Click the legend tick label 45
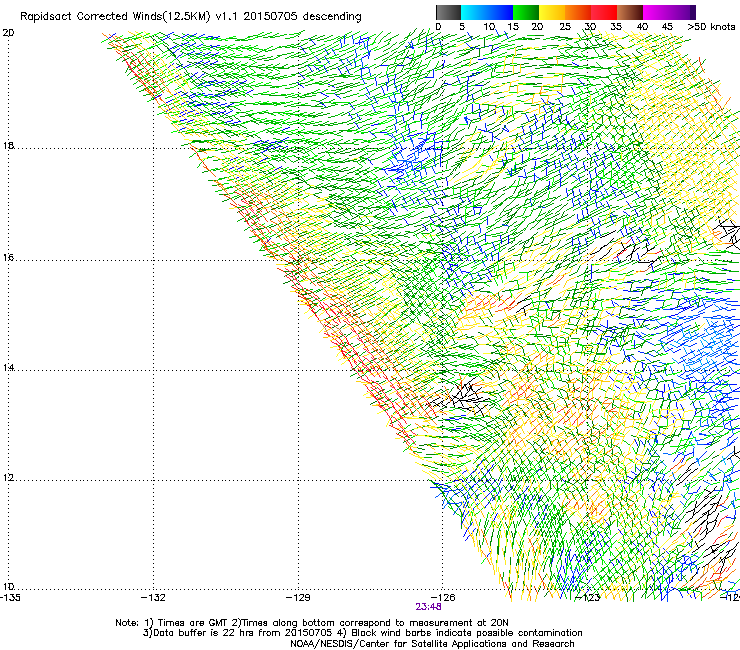Viewport: 740px width, 650px height. click(667, 26)
